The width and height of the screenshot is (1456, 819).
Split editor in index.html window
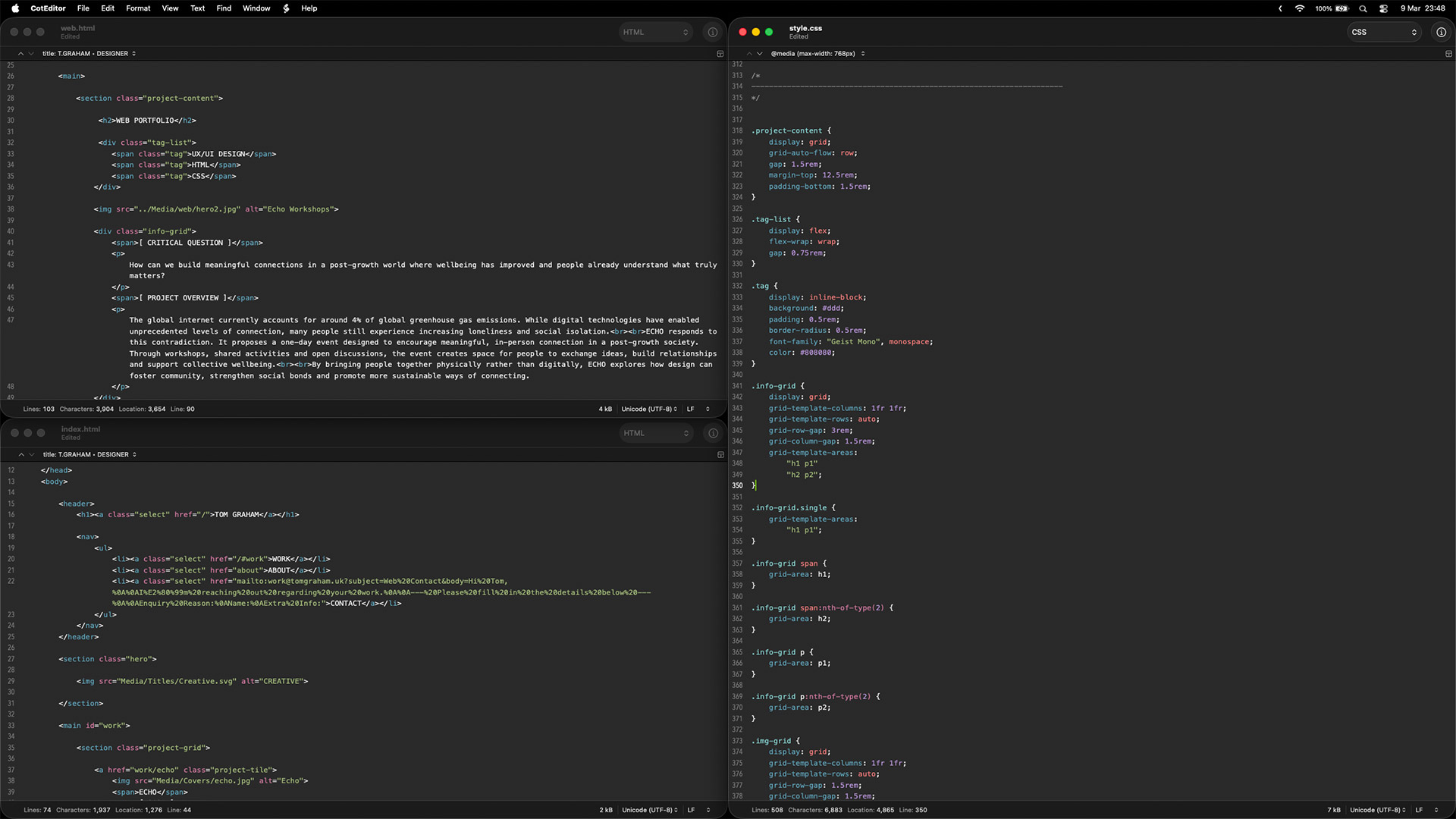click(720, 455)
